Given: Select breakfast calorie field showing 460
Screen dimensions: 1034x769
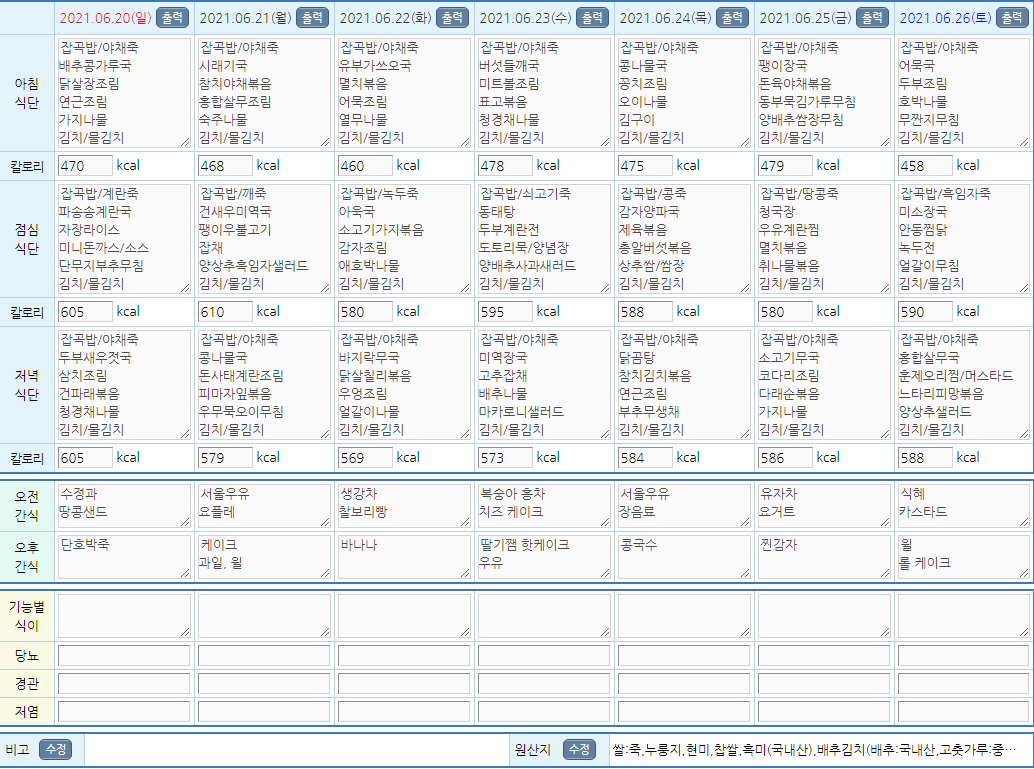Looking at the screenshot, I should (x=365, y=166).
